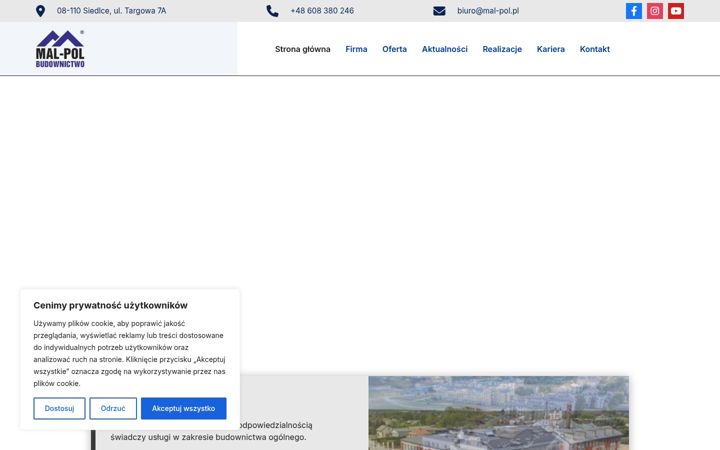This screenshot has height=450, width=720.
Task: Click the MAL-POL Budownictwo logo
Action: pyautogui.click(x=60, y=49)
